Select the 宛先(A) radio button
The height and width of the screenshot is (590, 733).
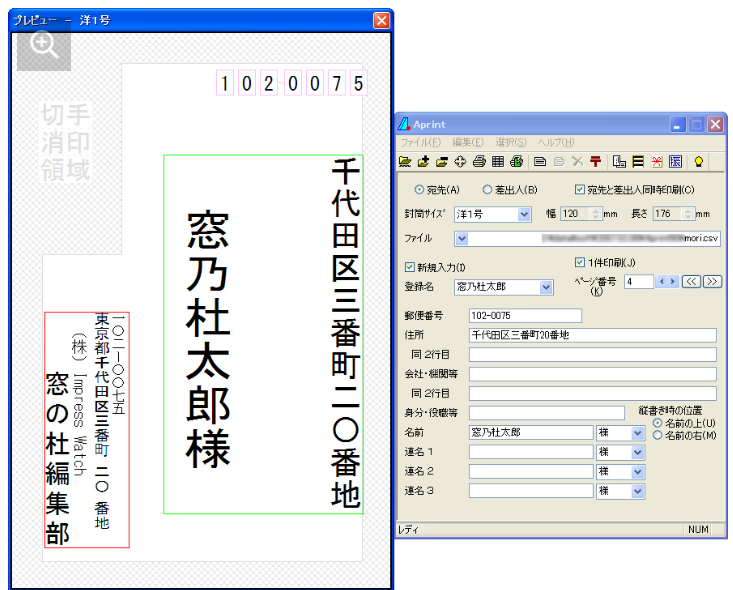(x=419, y=189)
